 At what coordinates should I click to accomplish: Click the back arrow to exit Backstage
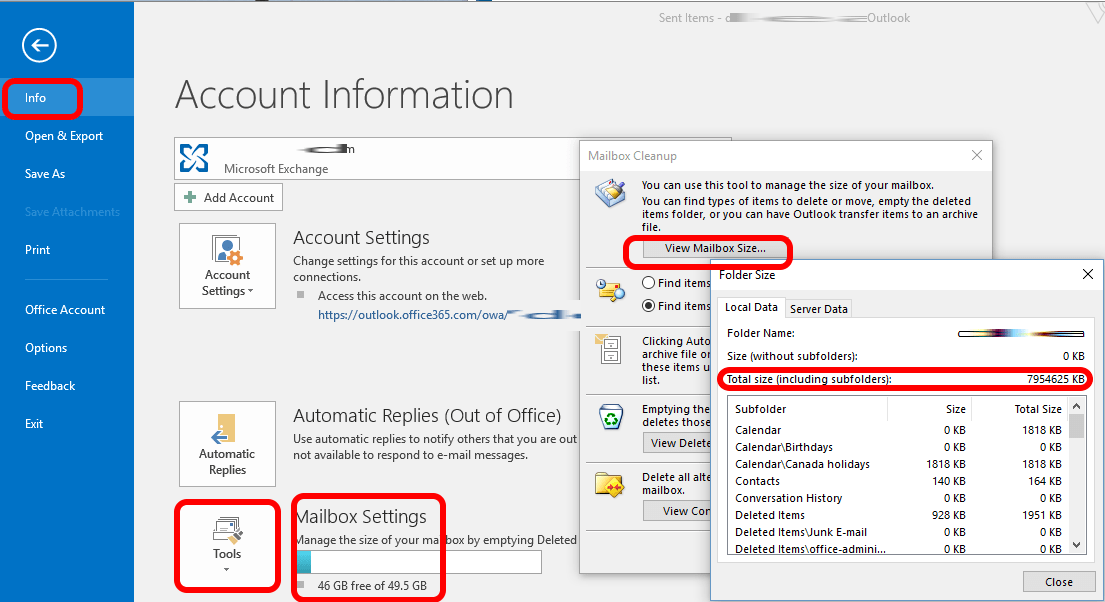pyautogui.click(x=39, y=45)
